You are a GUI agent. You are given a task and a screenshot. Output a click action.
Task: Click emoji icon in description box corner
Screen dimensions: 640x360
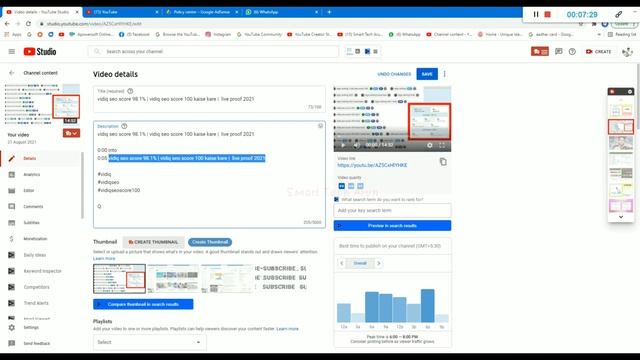point(320,126)
